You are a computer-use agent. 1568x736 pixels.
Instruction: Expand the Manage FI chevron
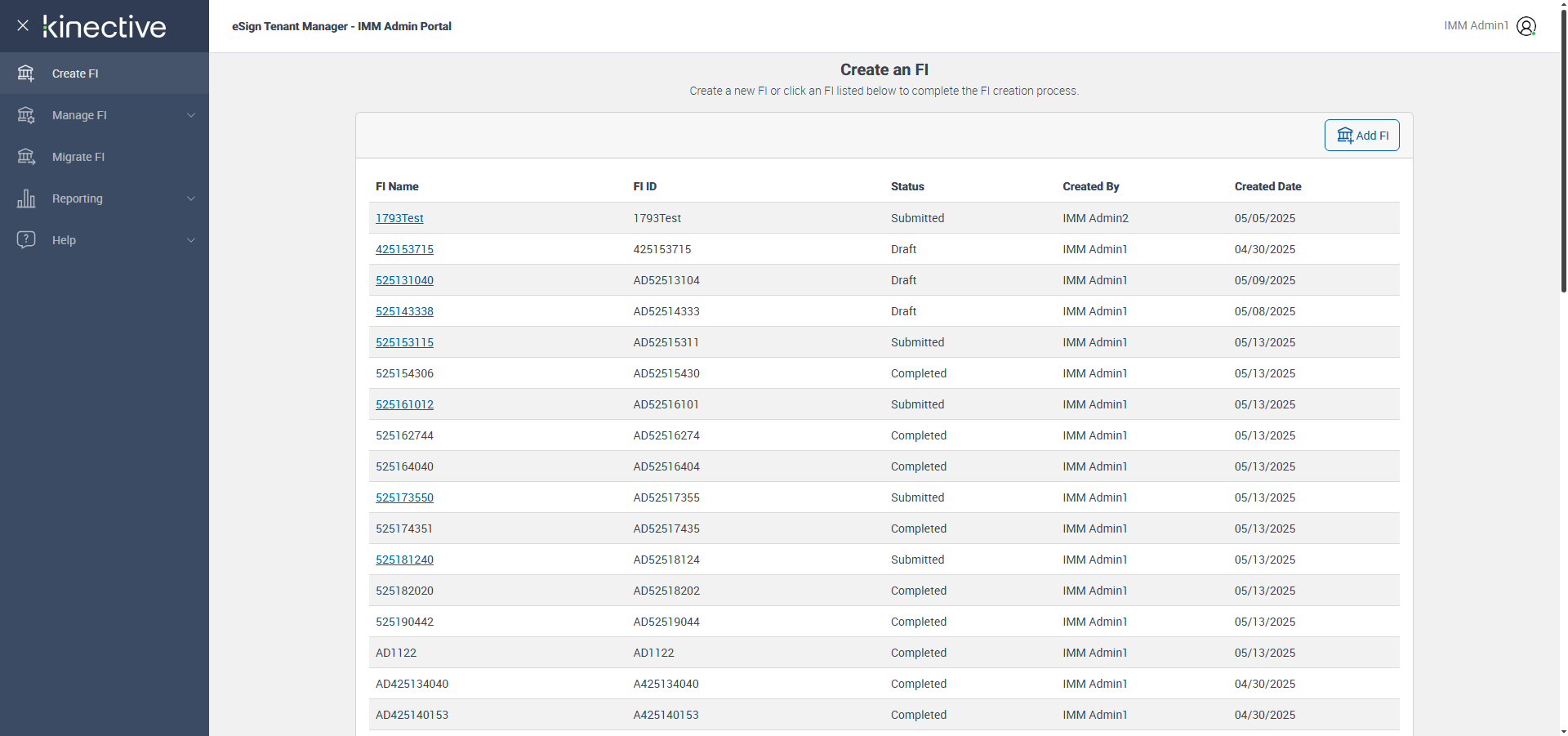pyautogui.click(x=191, y=115)
